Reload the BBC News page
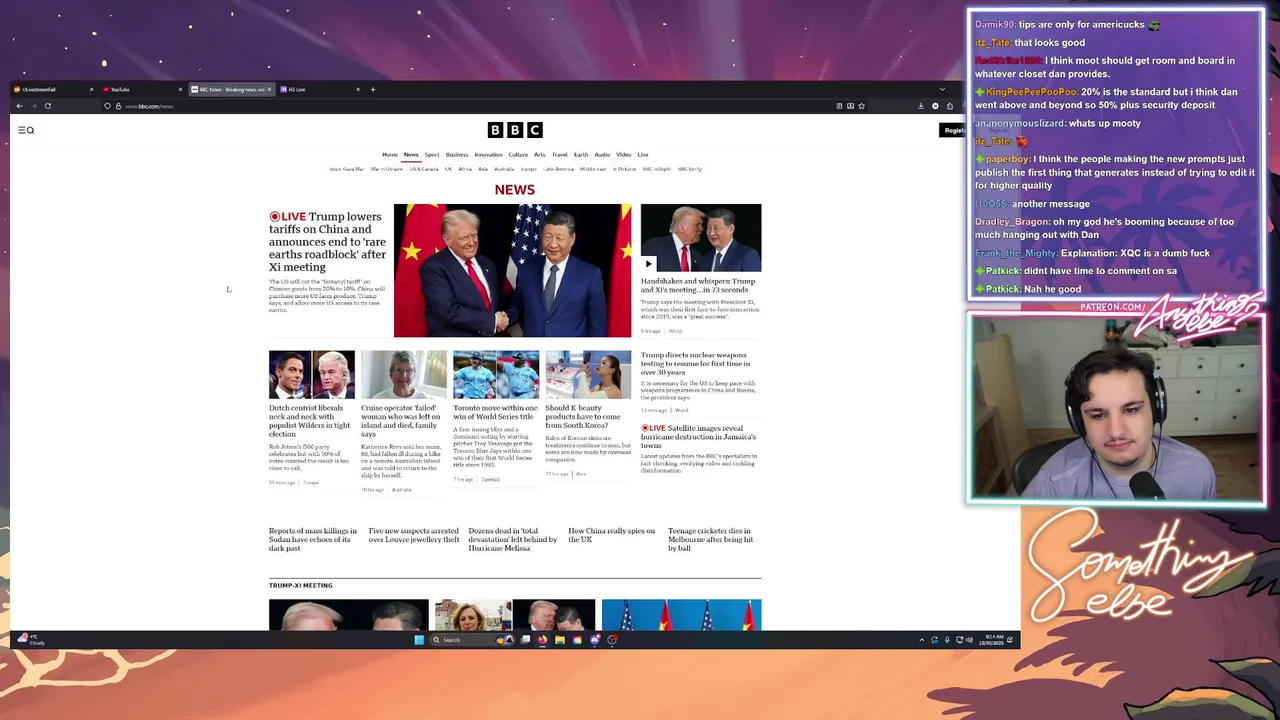This screenshot has width=1280, height=720. (47, 106)
